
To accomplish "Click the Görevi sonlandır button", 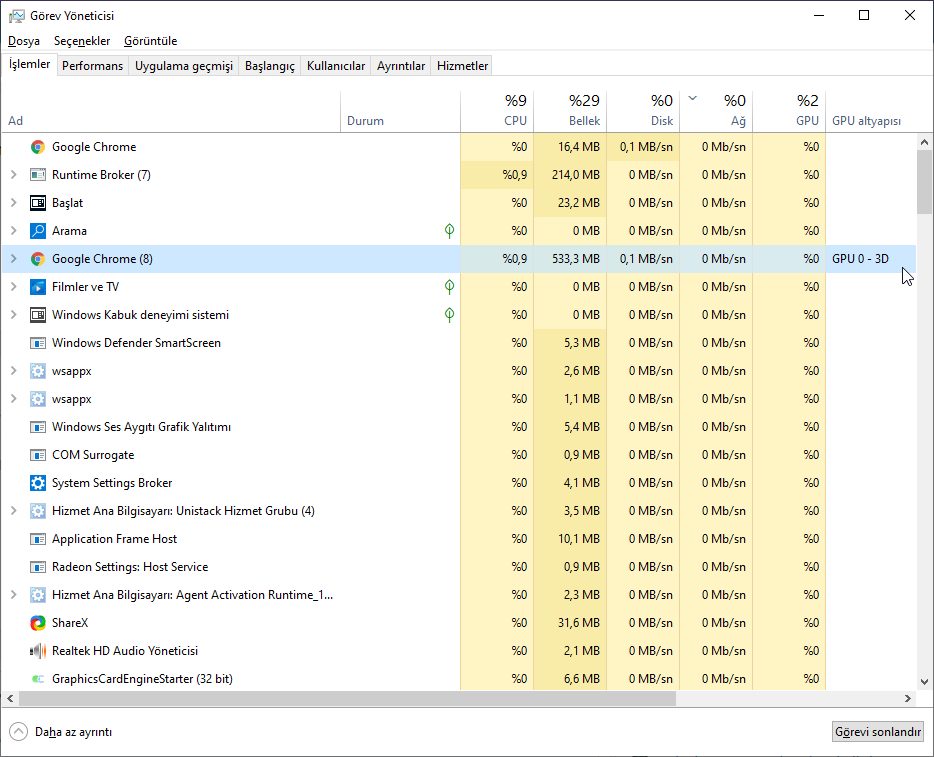I will (877, 732).
